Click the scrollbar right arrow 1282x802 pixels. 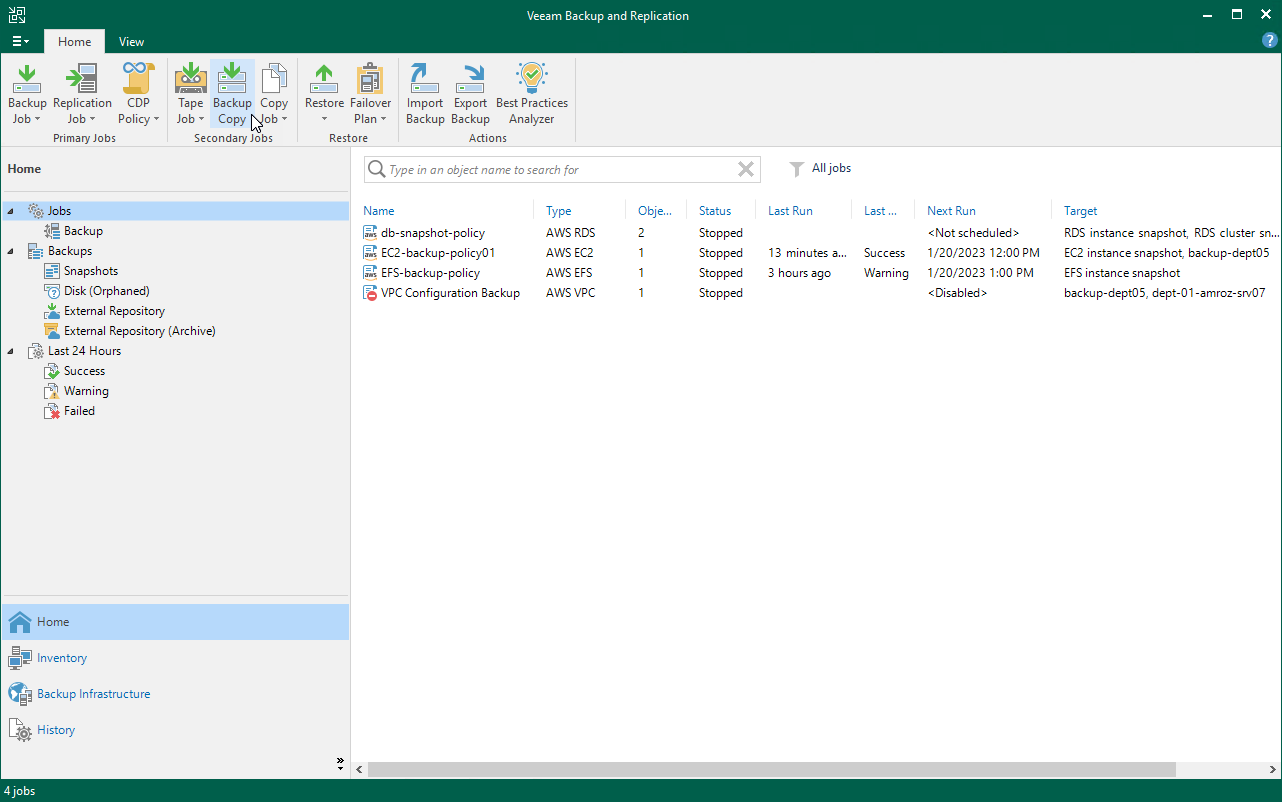(1273, 769)
